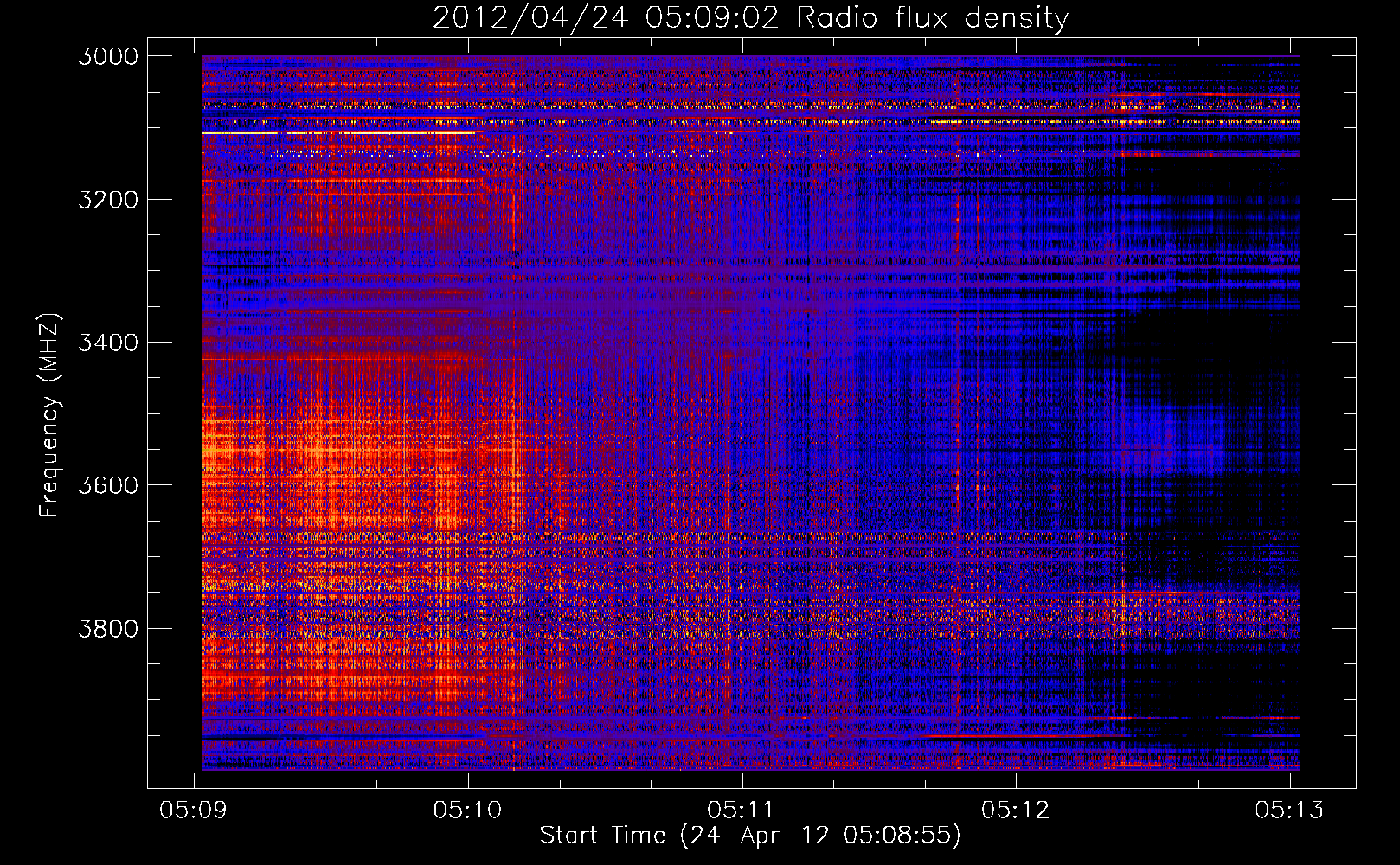The height and width of the screenshot is (865, 1400).
Task: Click the "Frequency (MHZ)" axis title
Action: click(49, 414)
